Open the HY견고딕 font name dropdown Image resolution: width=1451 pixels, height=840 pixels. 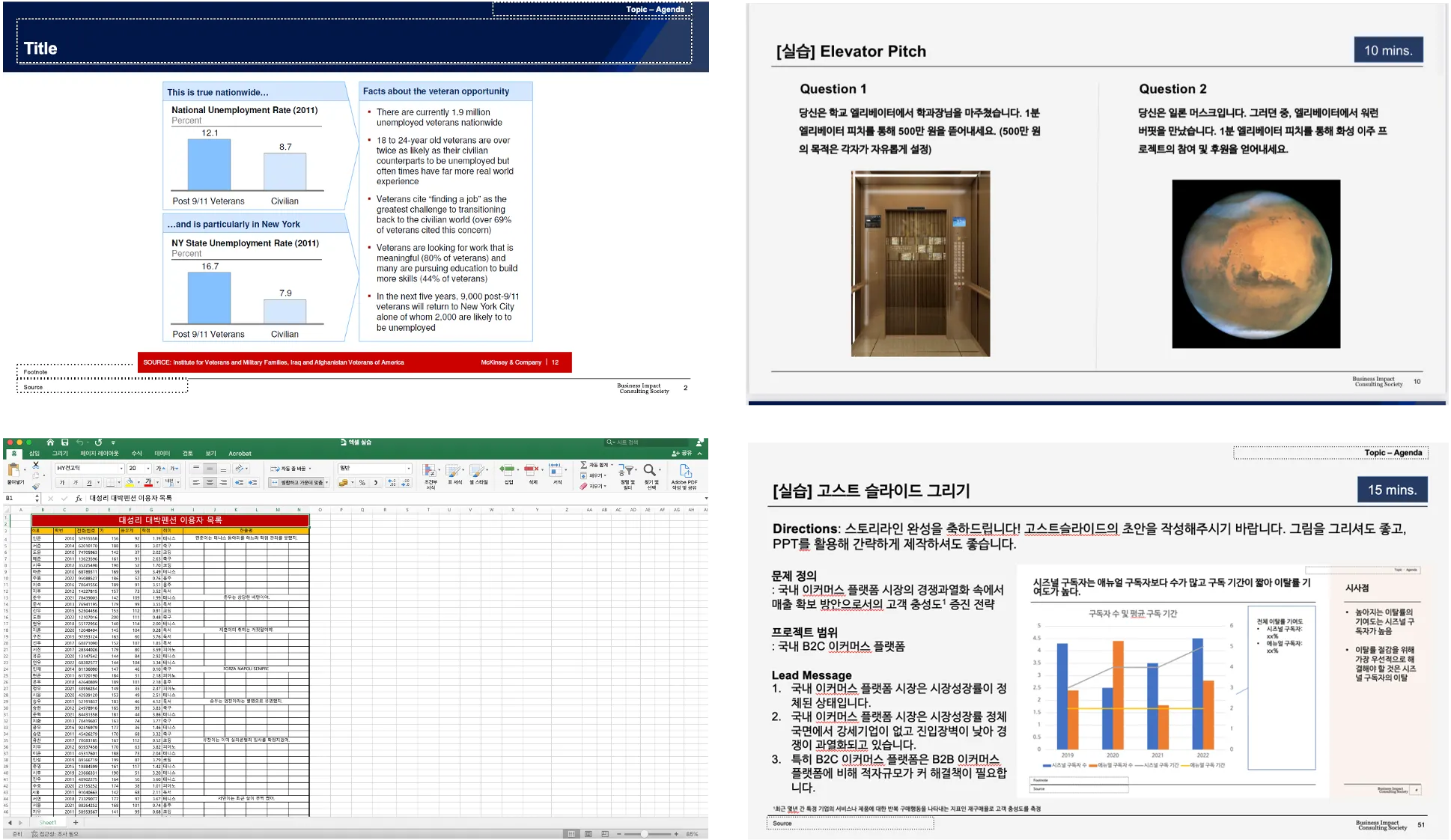121,469
